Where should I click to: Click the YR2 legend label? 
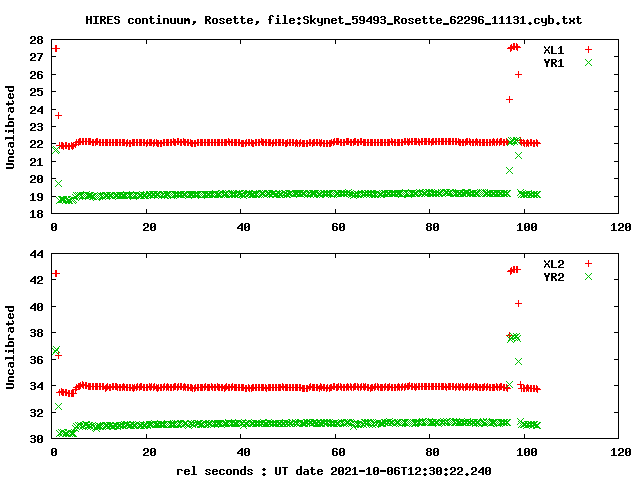(x=553, y=277)
